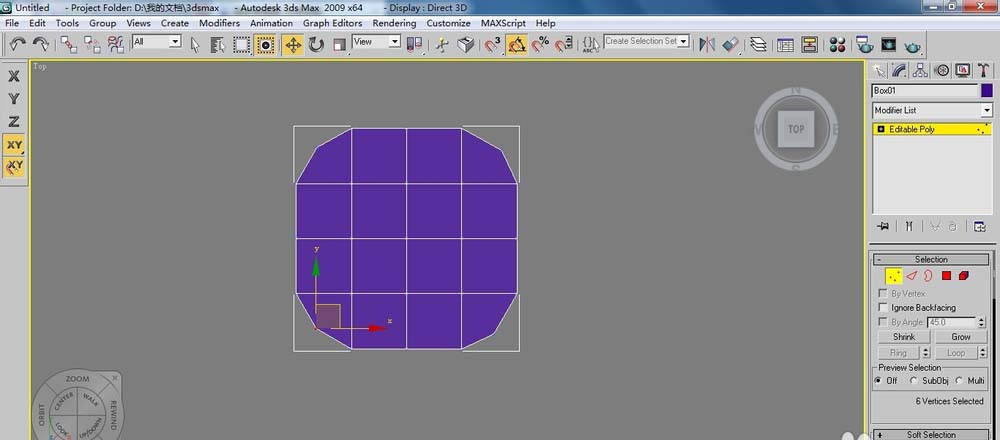
Task: Activate the Select and Link tool
Action: 68,44
